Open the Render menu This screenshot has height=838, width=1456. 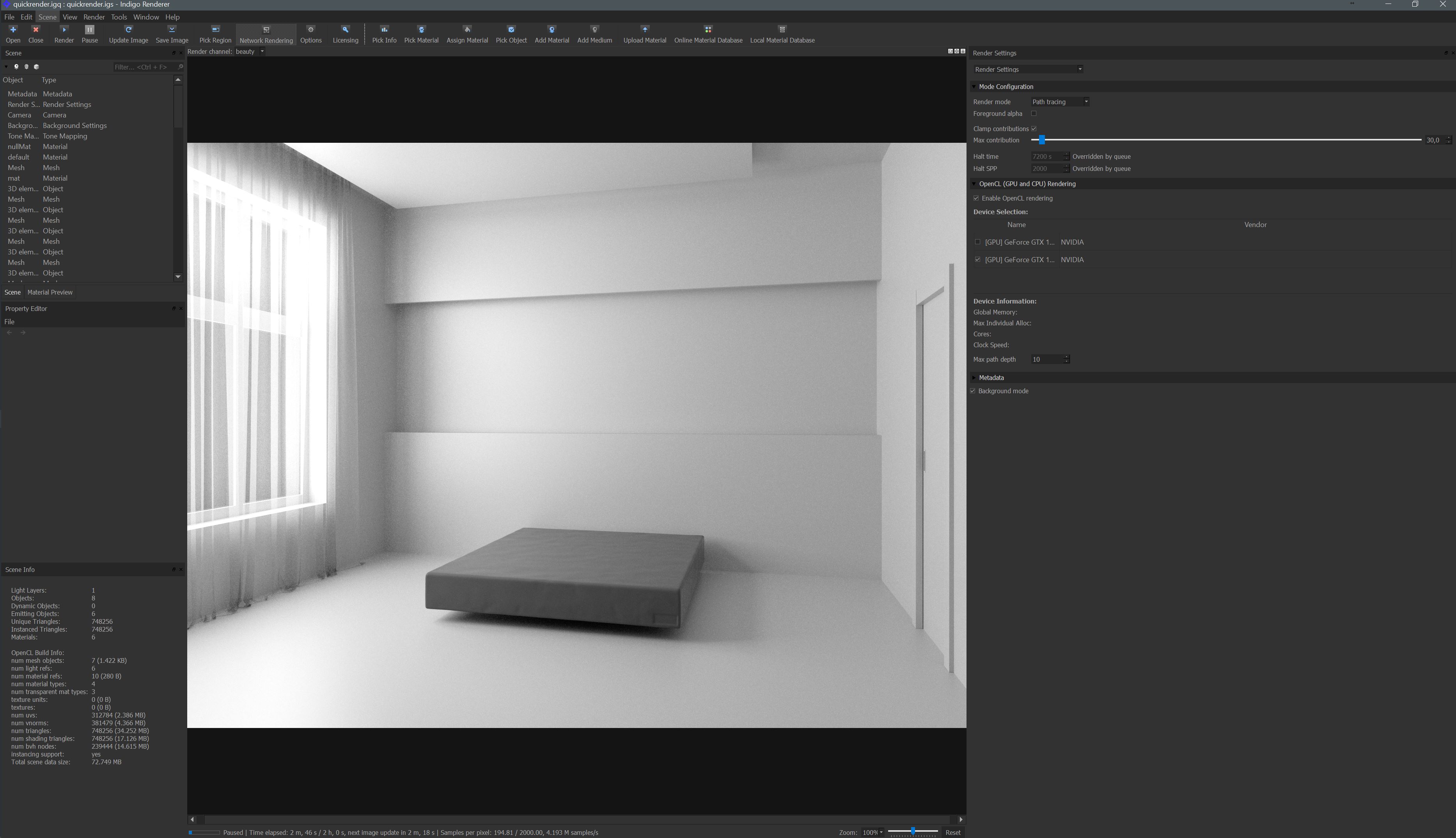[94, 17]
